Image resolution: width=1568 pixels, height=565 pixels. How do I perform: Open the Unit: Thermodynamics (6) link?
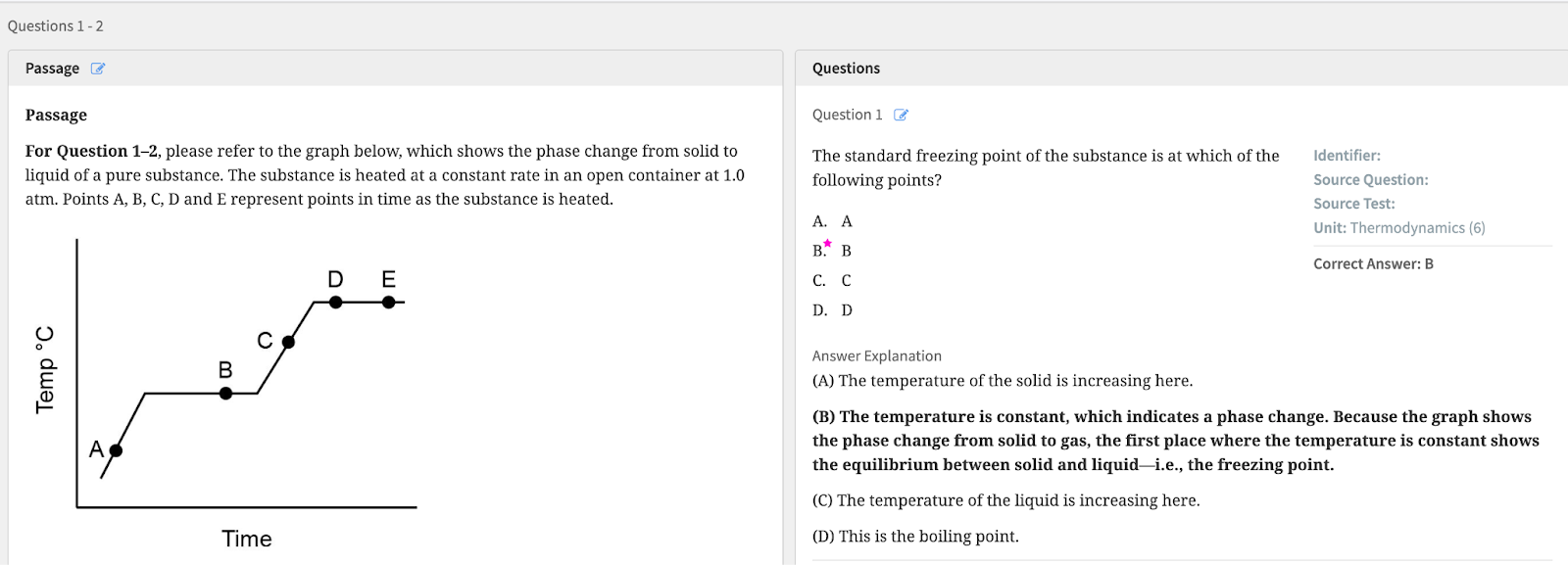1398,228
